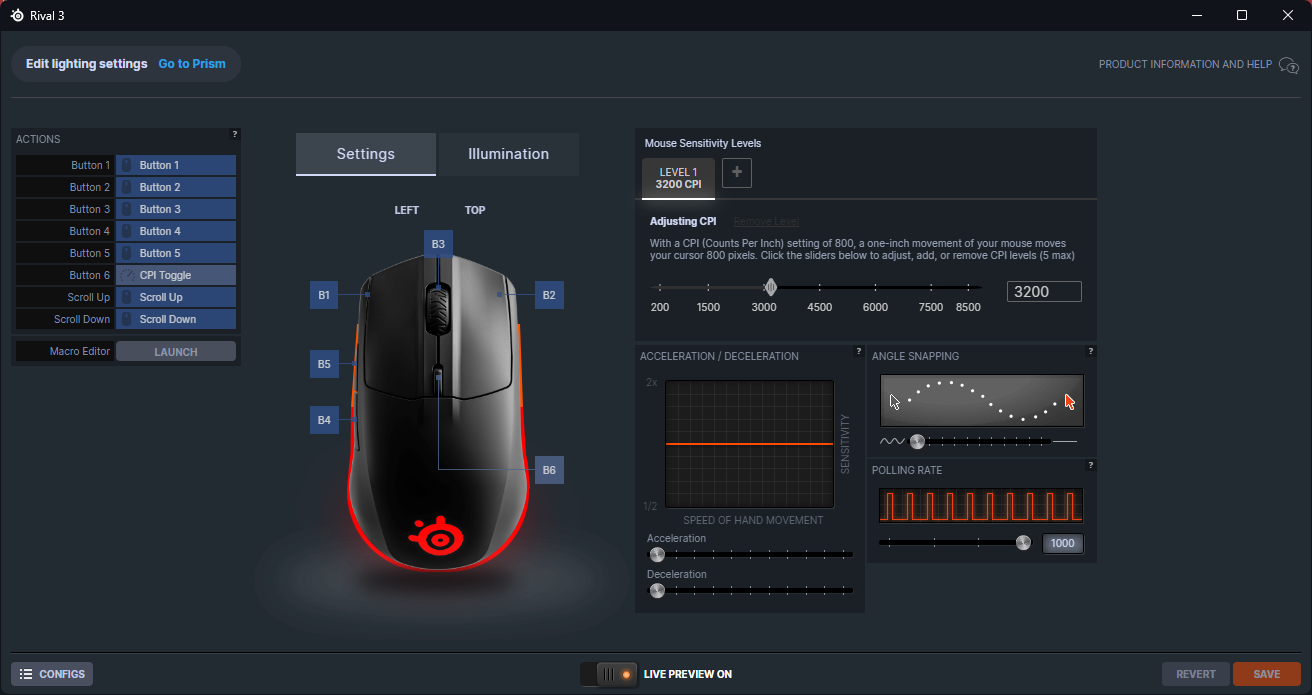This screenshot has height=695, width=1312.
Task: Click the Actions panel help question mark
Action: tap(235, 134)
